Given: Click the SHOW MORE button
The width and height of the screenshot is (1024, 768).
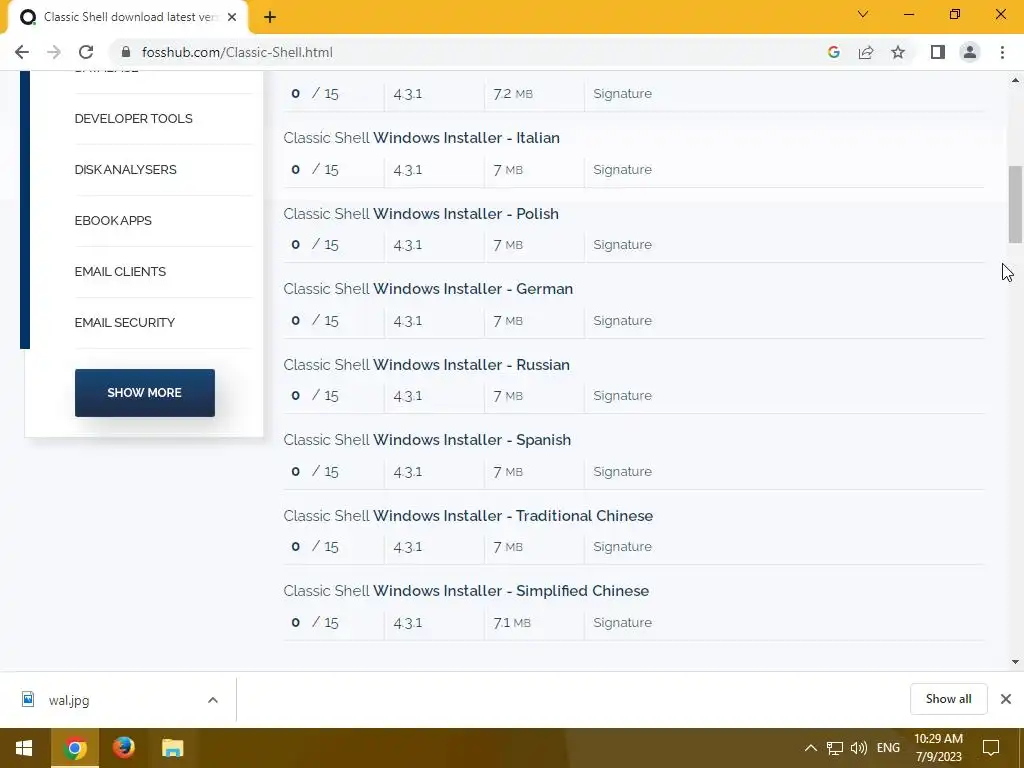Looking at the screenshot, I should (x=144, y=392).
